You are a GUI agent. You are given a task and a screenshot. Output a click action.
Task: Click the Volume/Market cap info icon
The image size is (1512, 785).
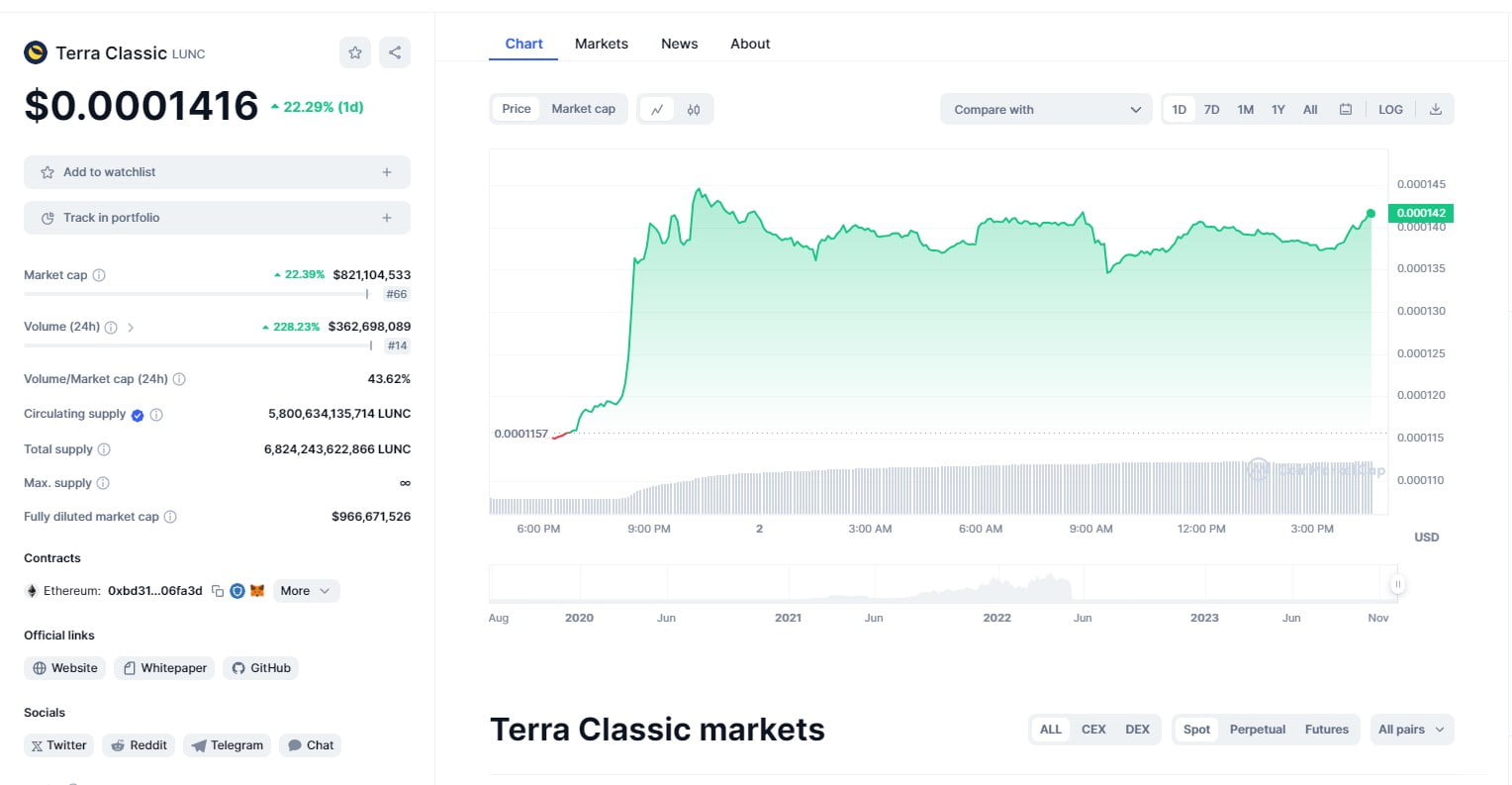click(179, 379)
